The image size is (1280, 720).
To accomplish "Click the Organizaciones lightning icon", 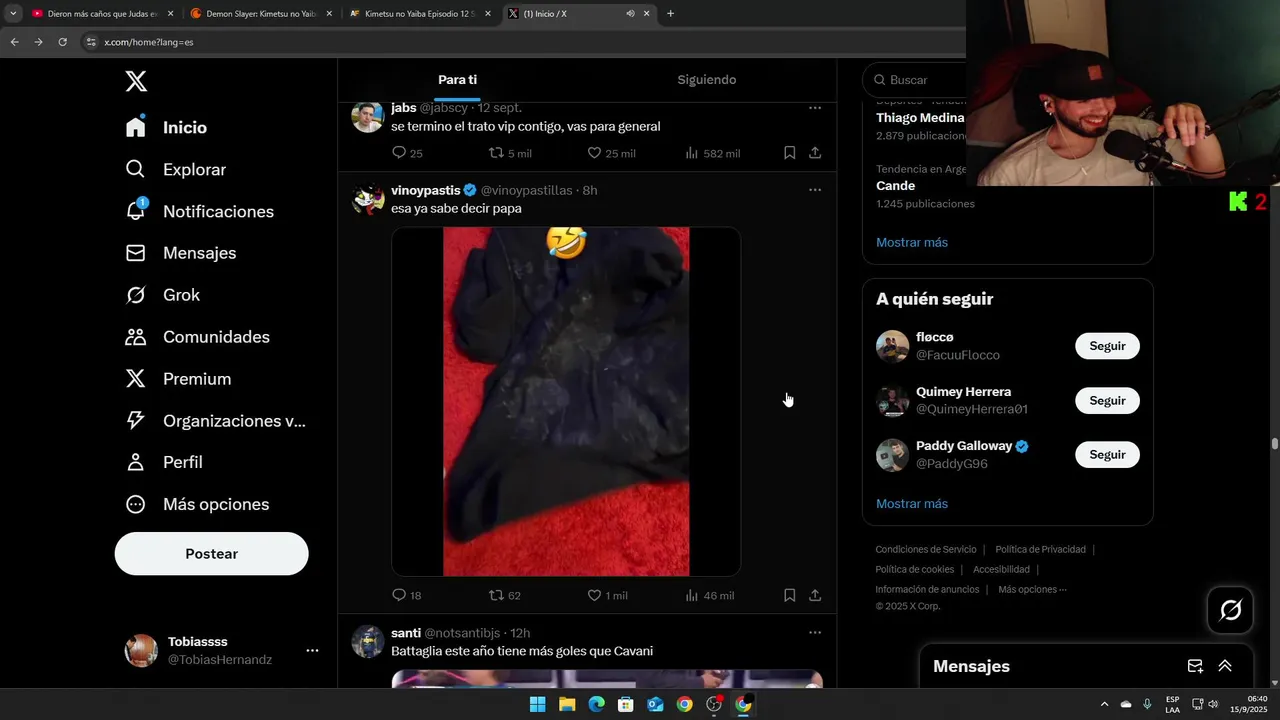I will pyautogui.click(x=136, y=421).
